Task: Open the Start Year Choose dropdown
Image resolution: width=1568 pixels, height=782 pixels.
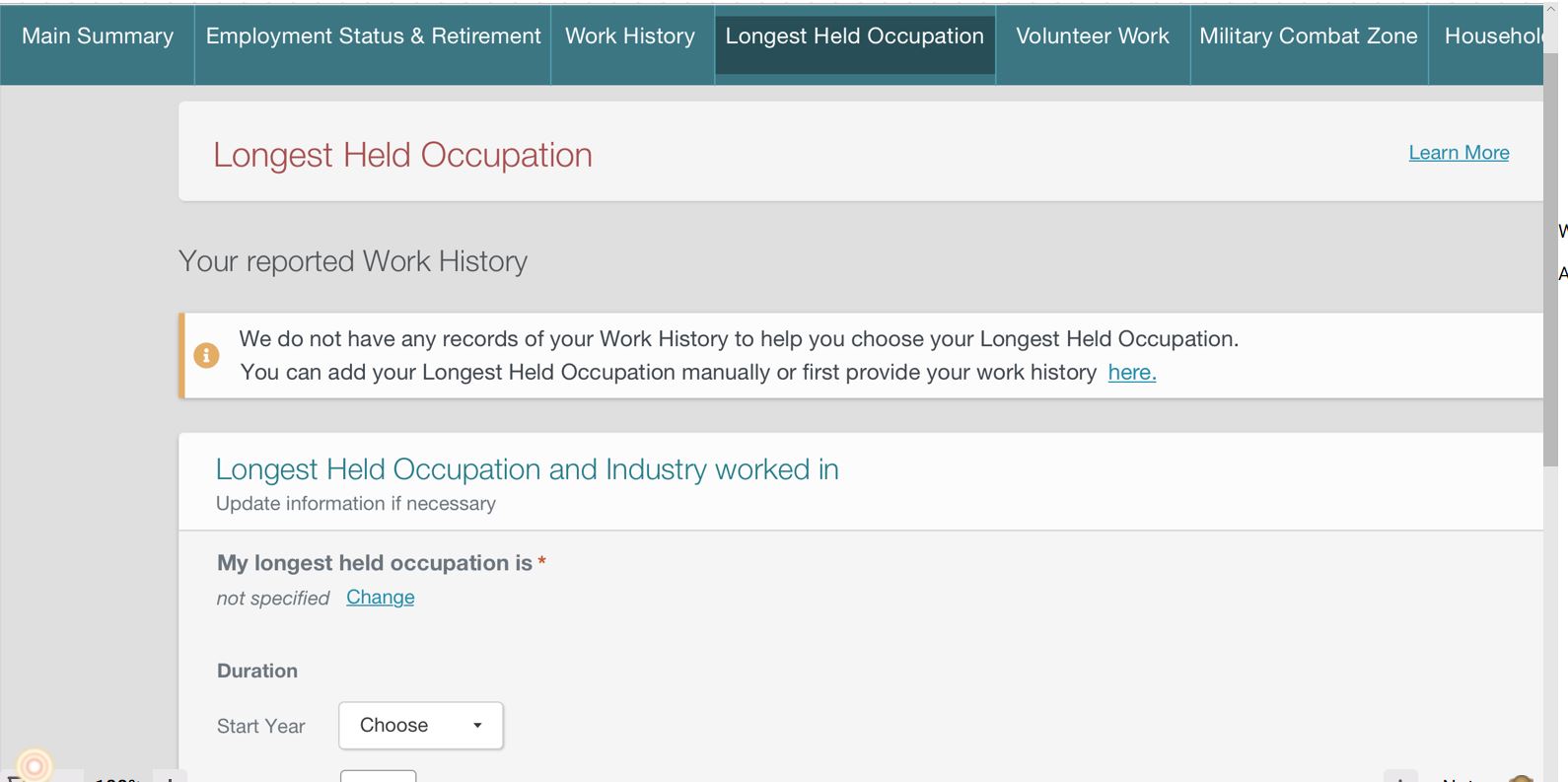Action: pos(420,726)
